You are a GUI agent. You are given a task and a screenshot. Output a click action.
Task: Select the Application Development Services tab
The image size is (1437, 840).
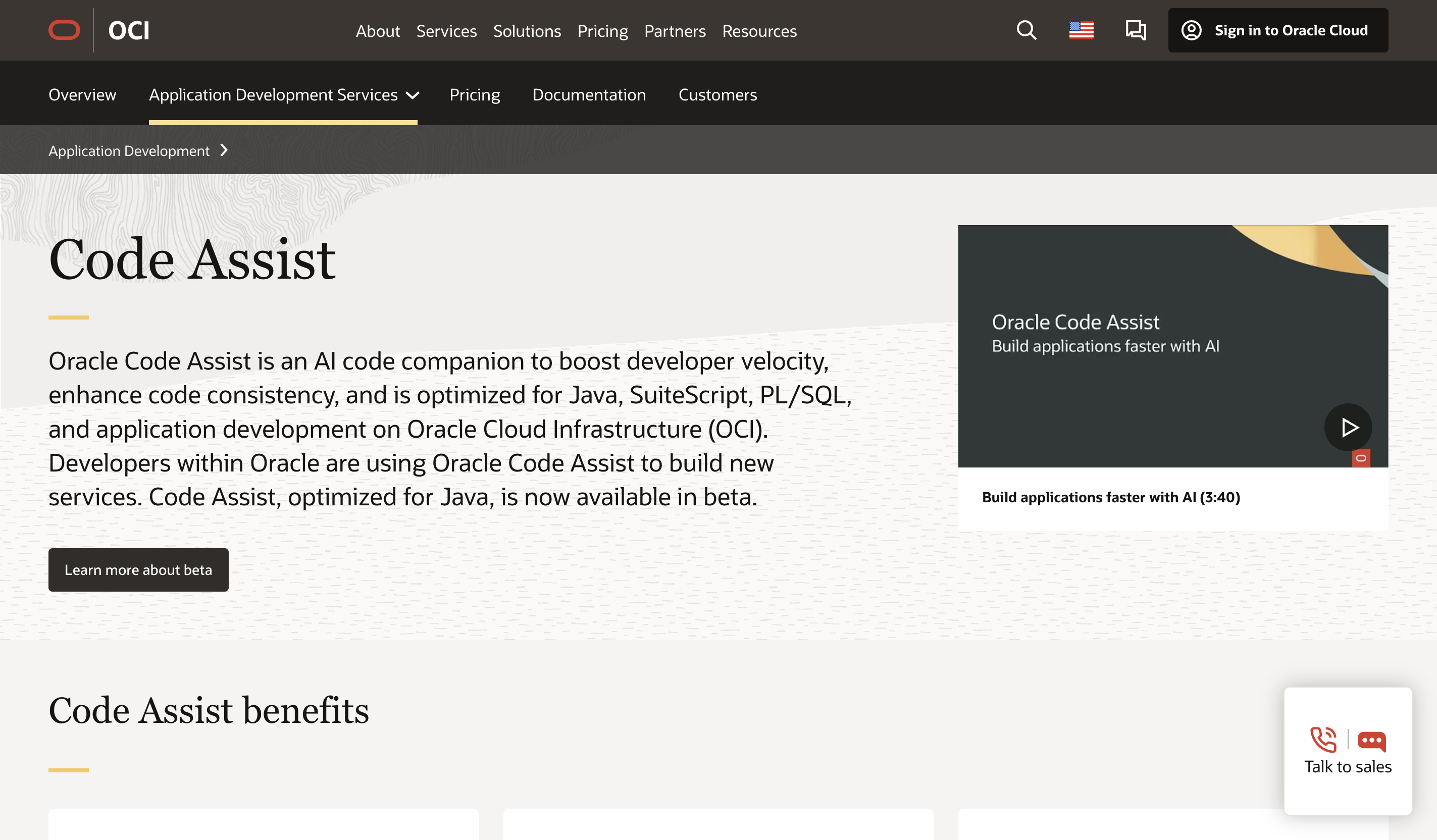click(273, 95)
